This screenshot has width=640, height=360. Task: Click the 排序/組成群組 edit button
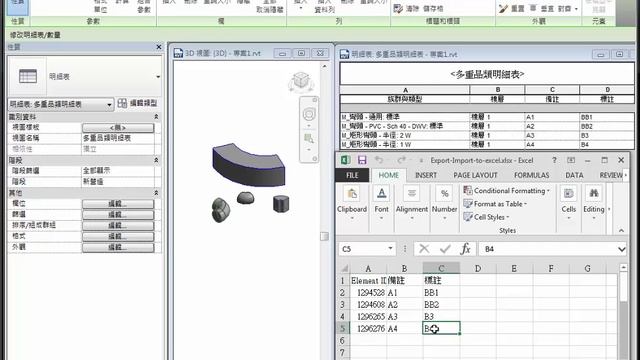tap(118, 225)
